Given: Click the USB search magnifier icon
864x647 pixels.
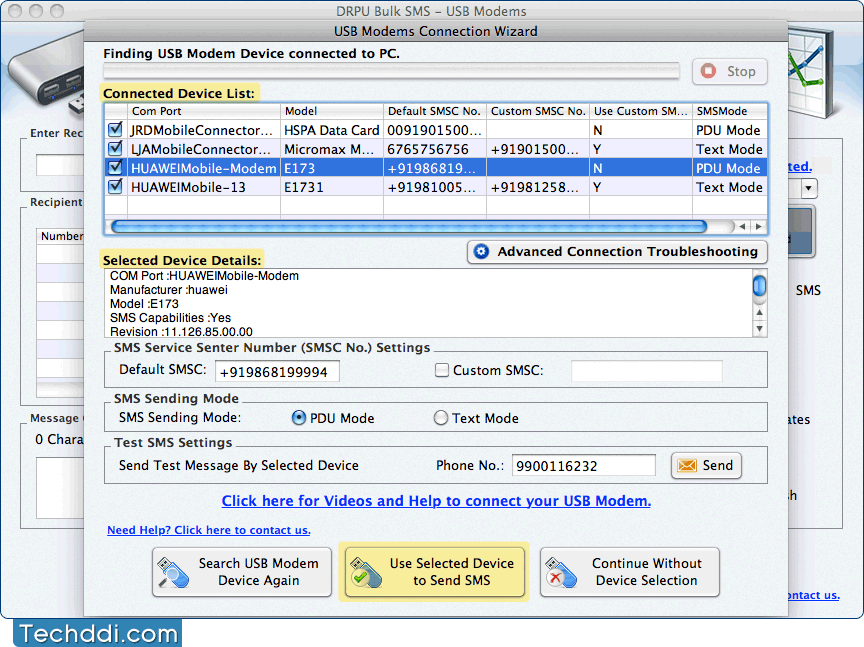Looking at the screenshot, I should pos(173,573).
